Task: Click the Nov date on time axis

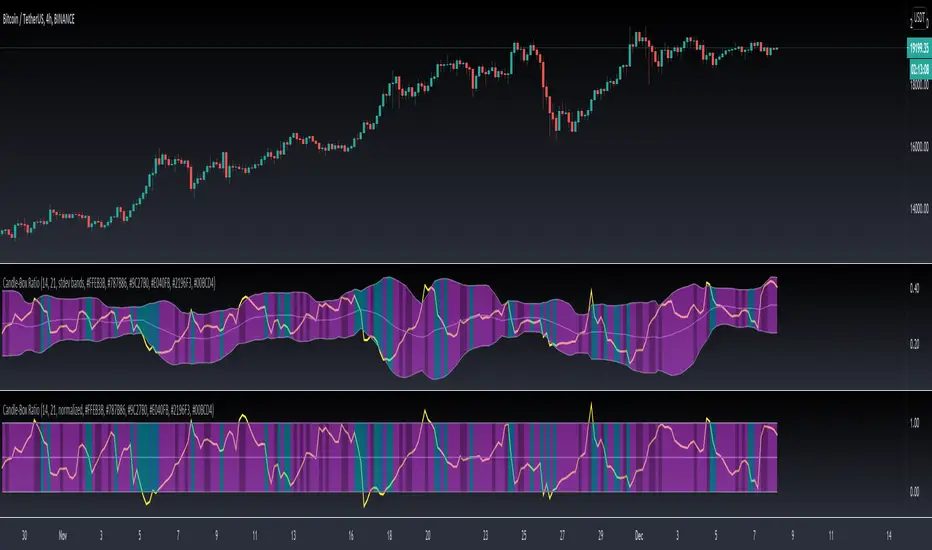Action: pos(62,536)
